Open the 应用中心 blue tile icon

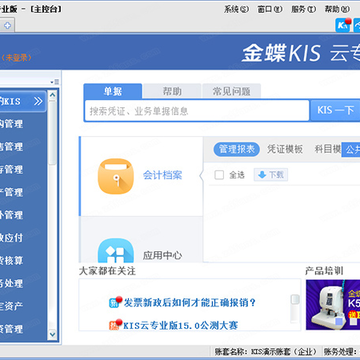[x=116, y=250]
